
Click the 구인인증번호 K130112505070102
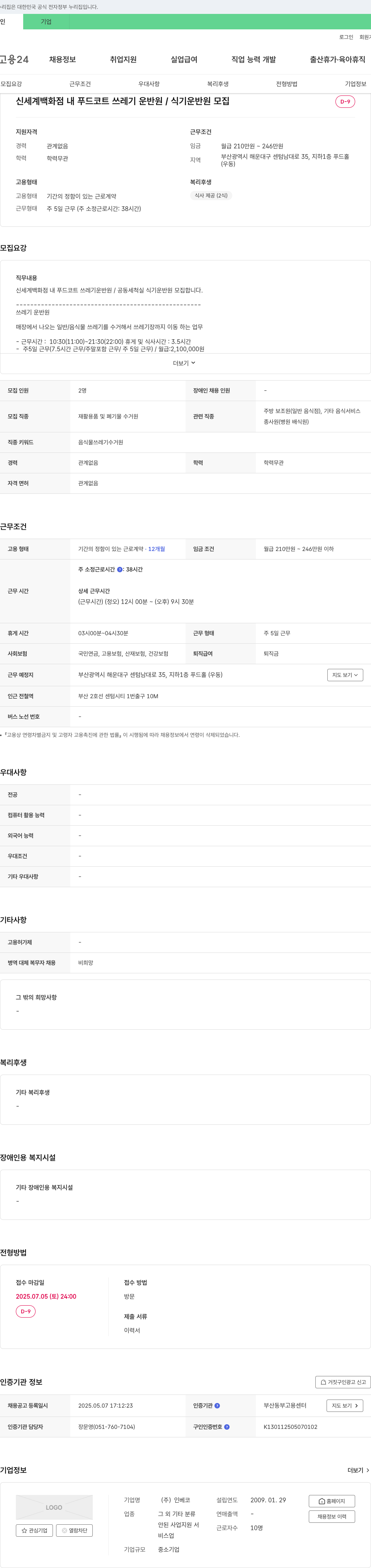[x=291, y=1427]
